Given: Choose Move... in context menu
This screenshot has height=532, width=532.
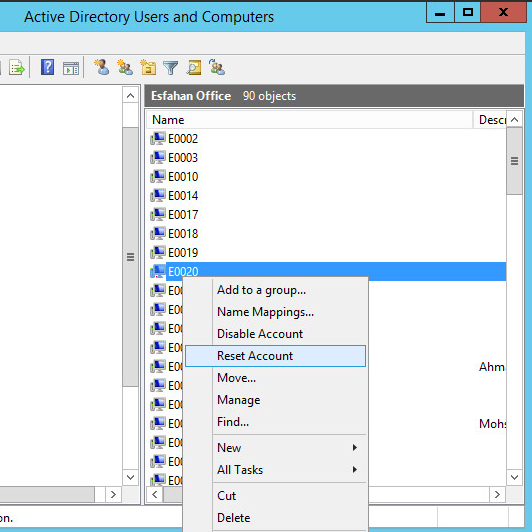Looking at the screenshot, I should tap(276, 378).
